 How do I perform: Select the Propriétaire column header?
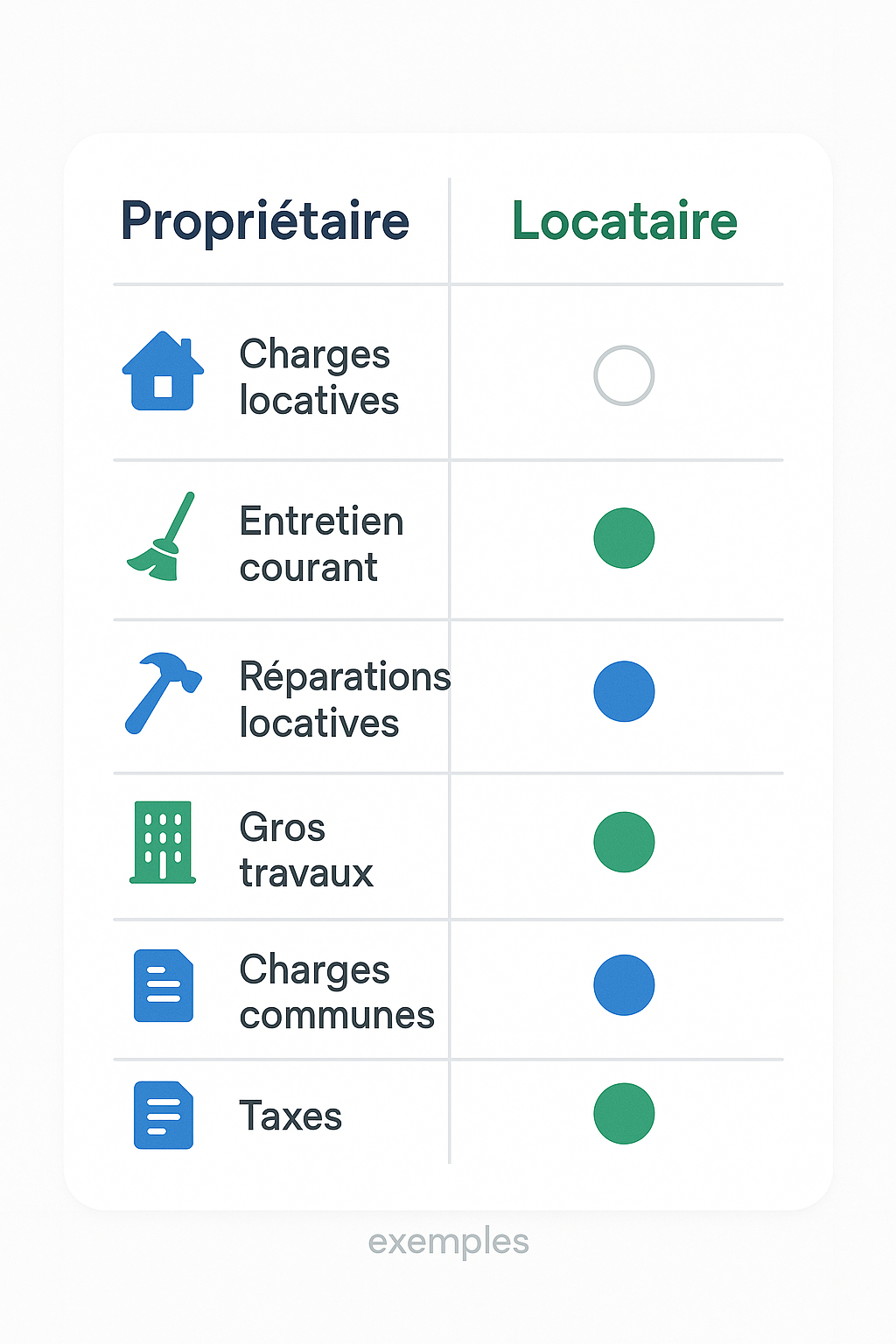(265, 221)
